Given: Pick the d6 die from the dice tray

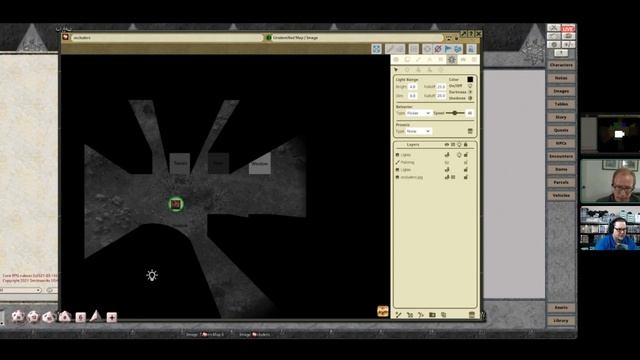Looking at the screenshot, I should point(80,317).
